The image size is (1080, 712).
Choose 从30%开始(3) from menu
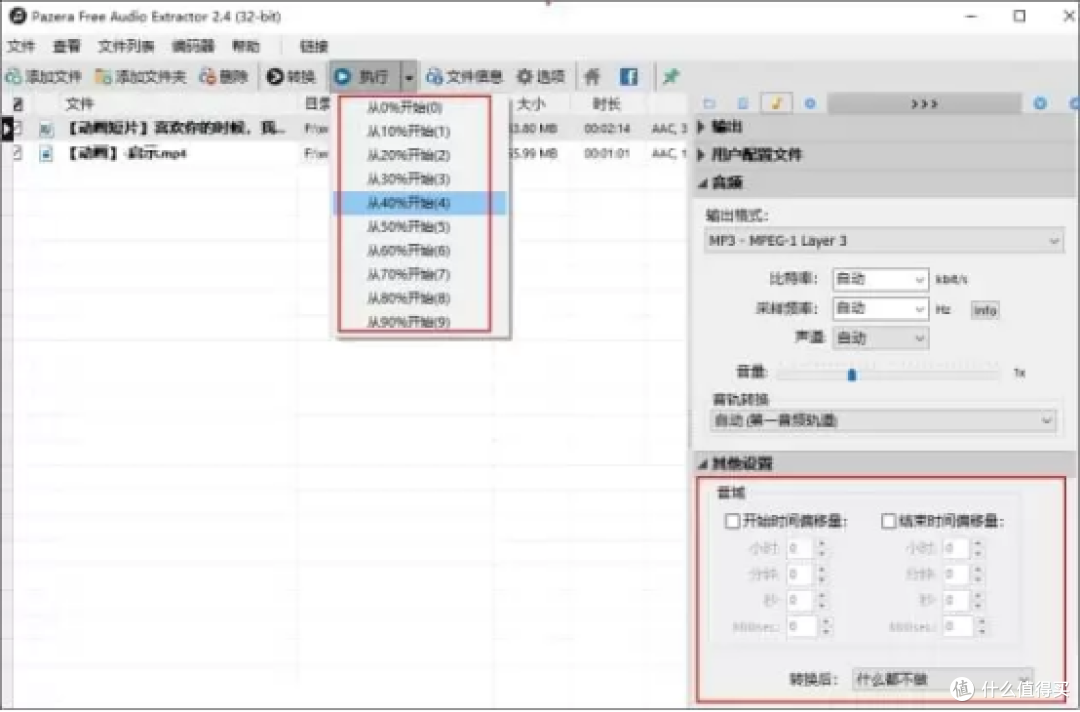click(421, 179)
